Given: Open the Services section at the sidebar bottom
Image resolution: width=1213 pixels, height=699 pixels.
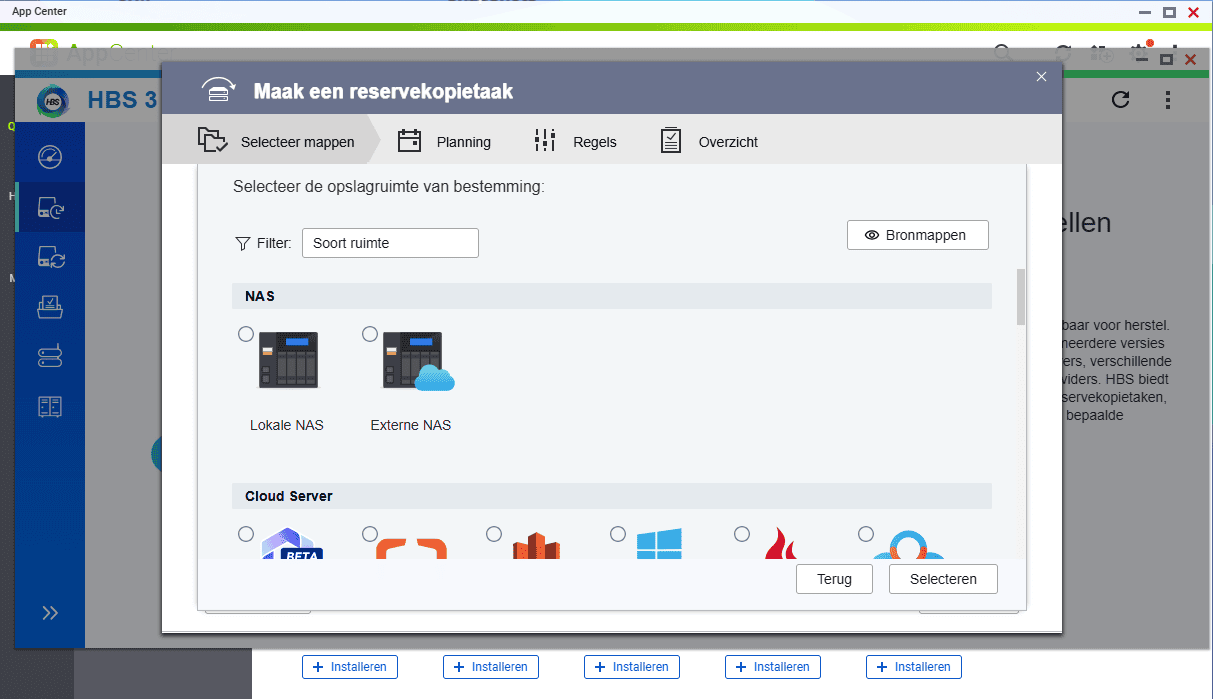Looking at the screenshot, I should click(x=52, y=406).
